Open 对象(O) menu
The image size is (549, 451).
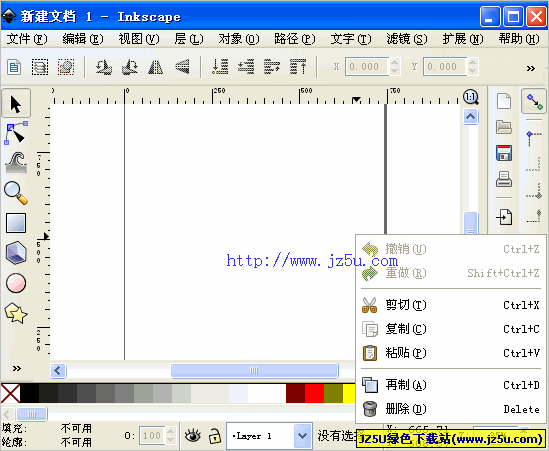tap(239, 39)
